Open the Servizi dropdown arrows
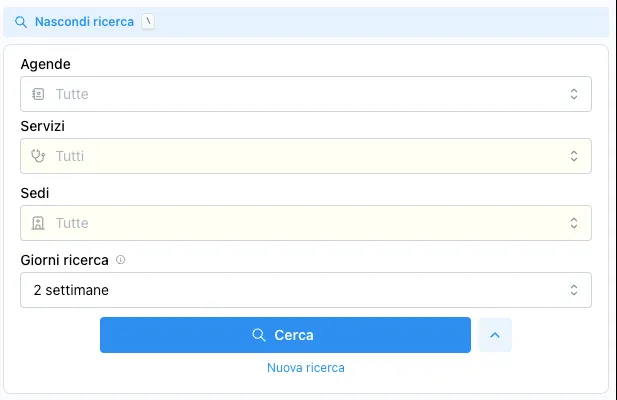Image resolution: width=617 pixels, height=400 pixels. click(574, 156)
